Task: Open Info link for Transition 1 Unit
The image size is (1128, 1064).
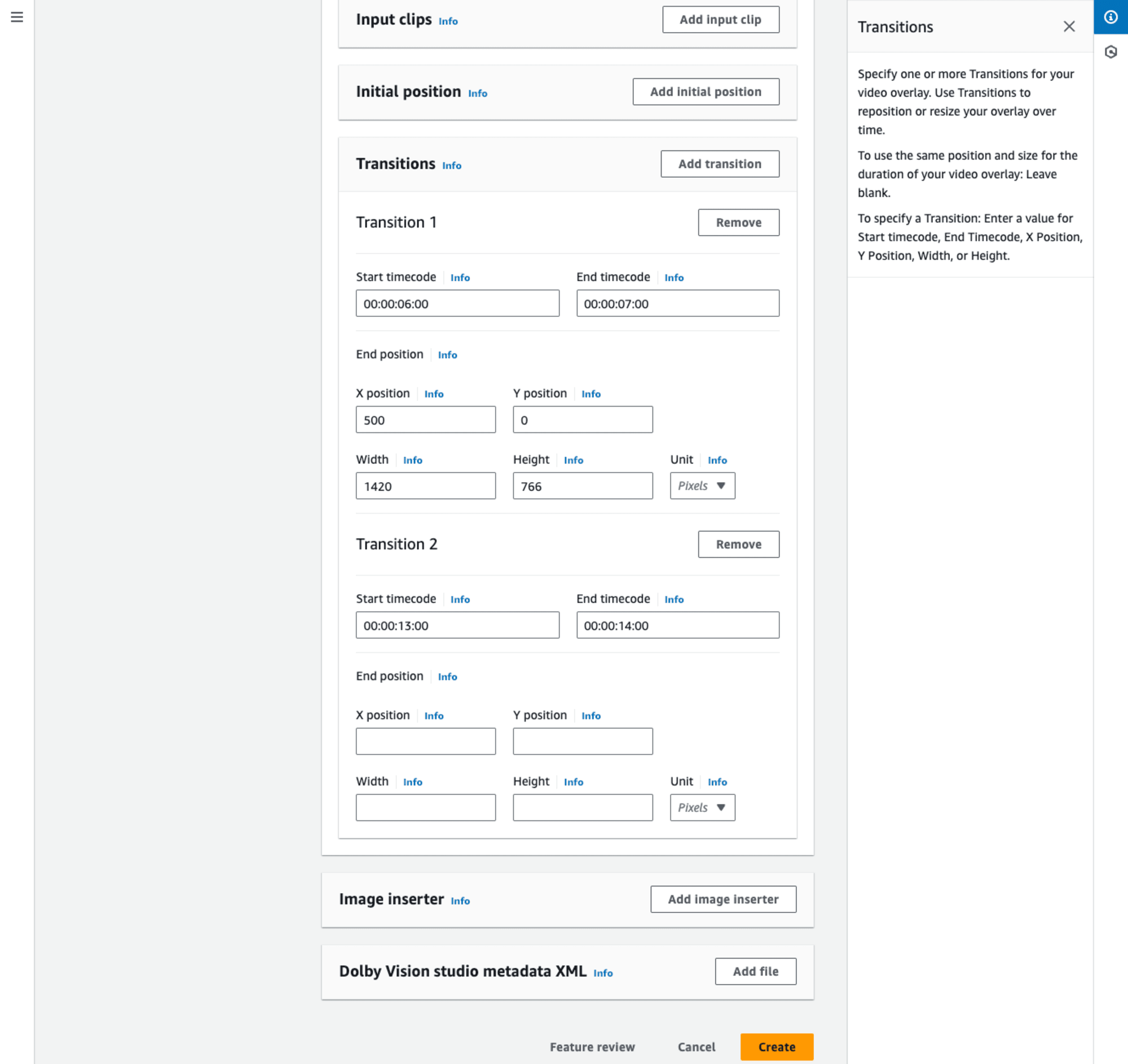Action: pyautogui.click(x=717, y=461)
